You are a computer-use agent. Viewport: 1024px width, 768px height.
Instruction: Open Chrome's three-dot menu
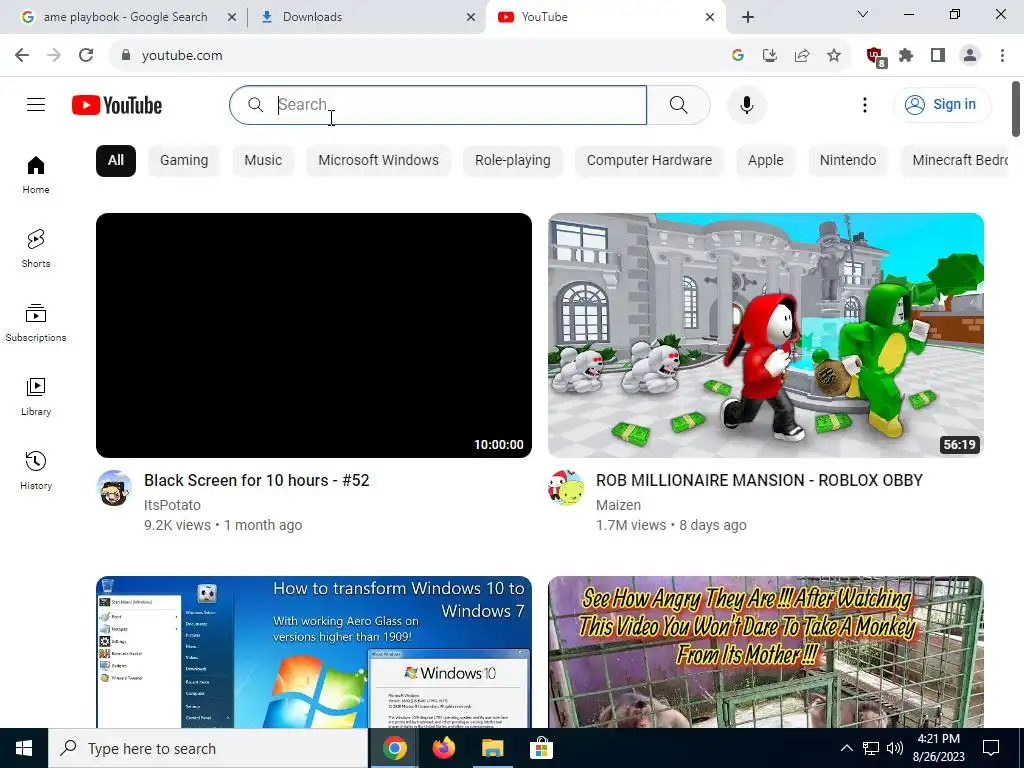pyautogui.click(x=1002, y=56)
